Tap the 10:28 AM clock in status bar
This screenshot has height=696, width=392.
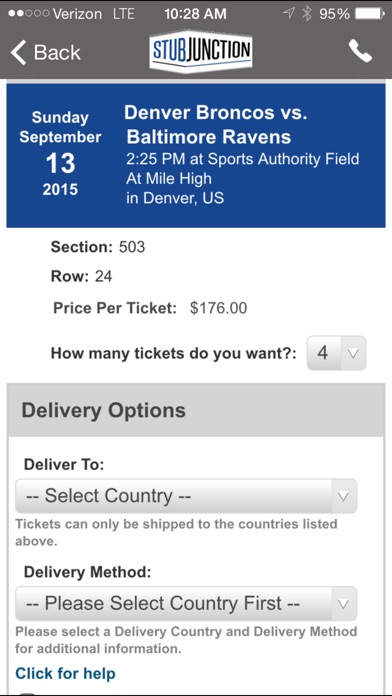pyautogui.click(x=195, y=13)
